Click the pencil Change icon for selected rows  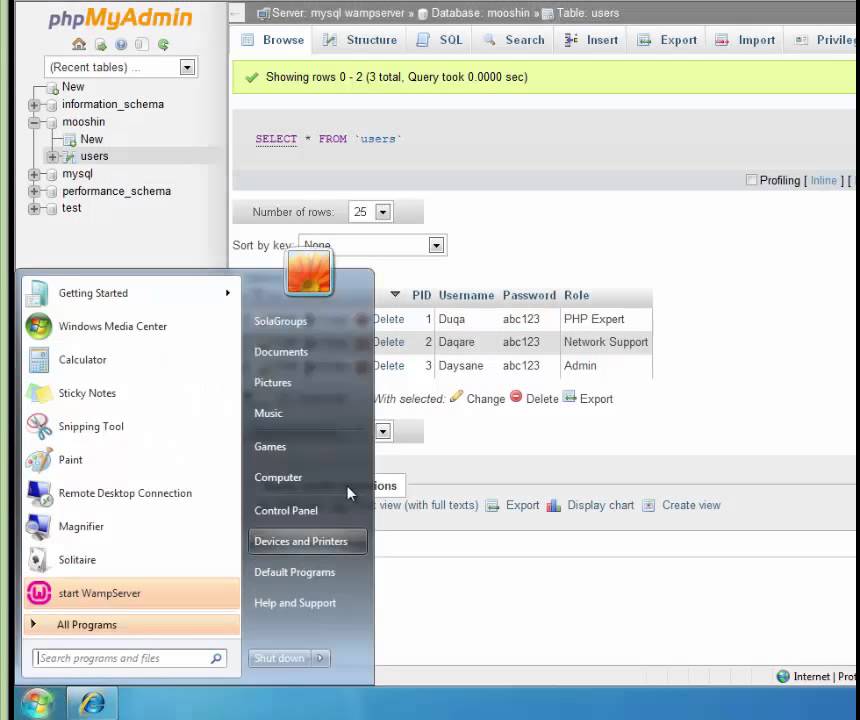(456, 397)
